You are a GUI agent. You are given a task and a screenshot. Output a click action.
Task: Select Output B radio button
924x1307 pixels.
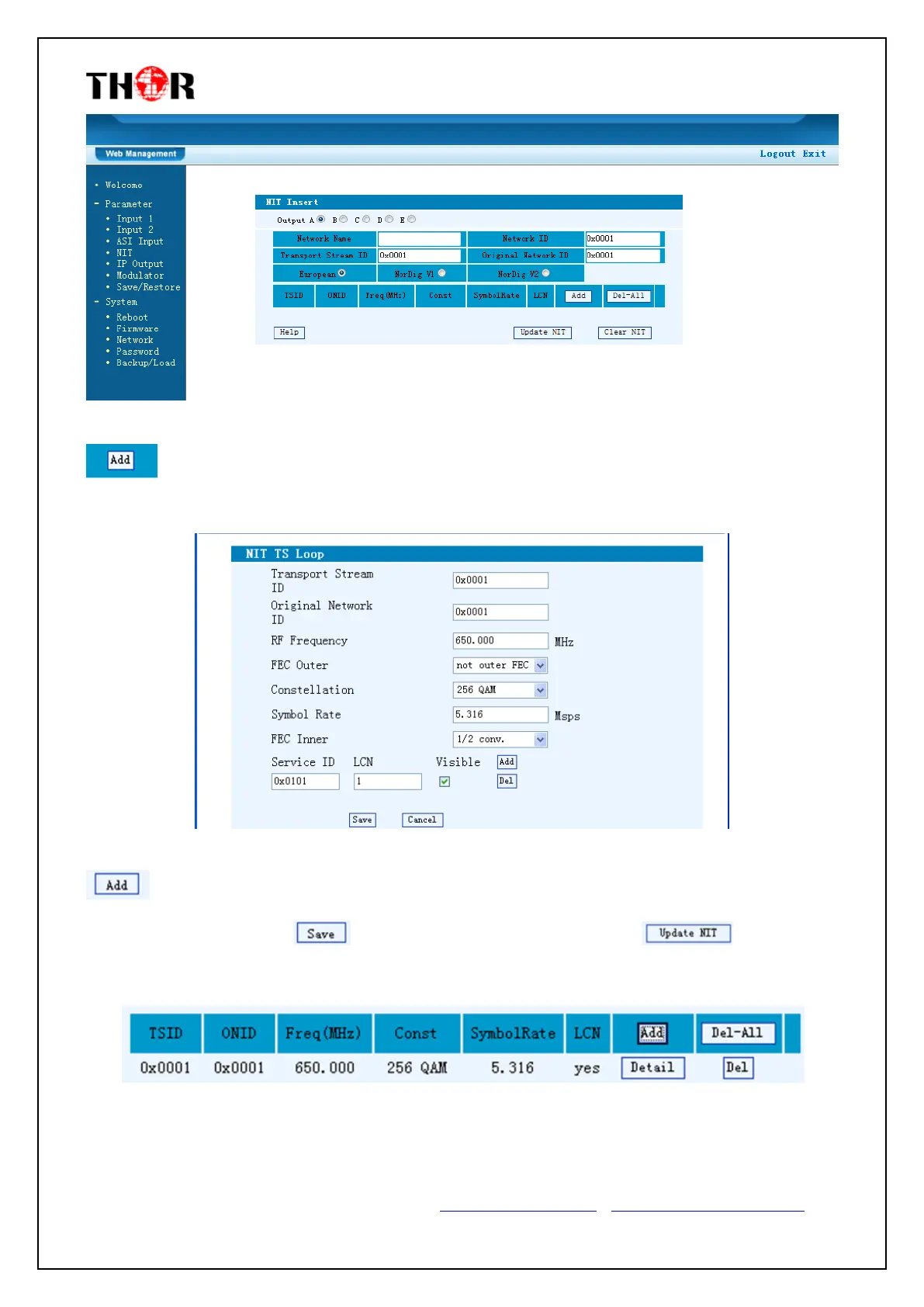point(344,220)
